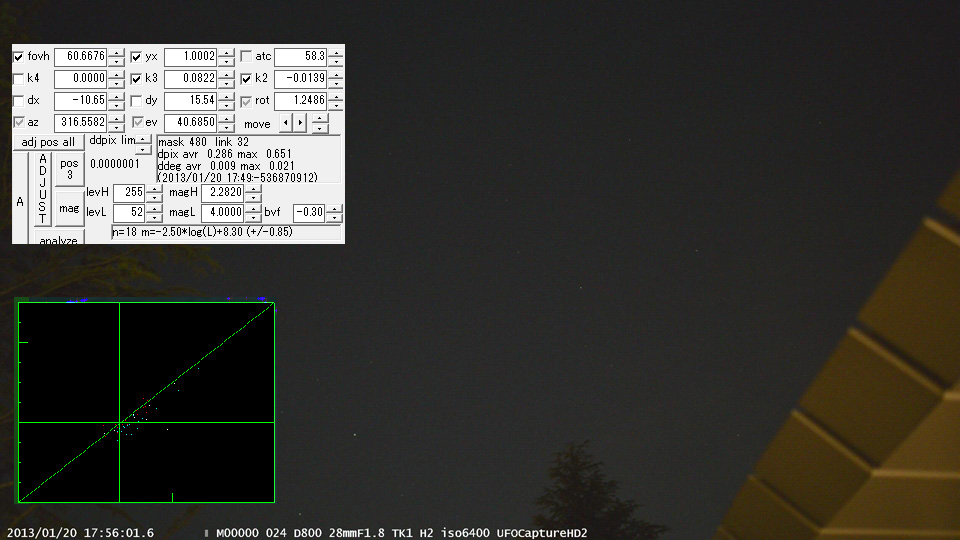Click the move right arrow button
Image resolution: width=960 pixels, height=540 pixels.
[x=299, y=122]
